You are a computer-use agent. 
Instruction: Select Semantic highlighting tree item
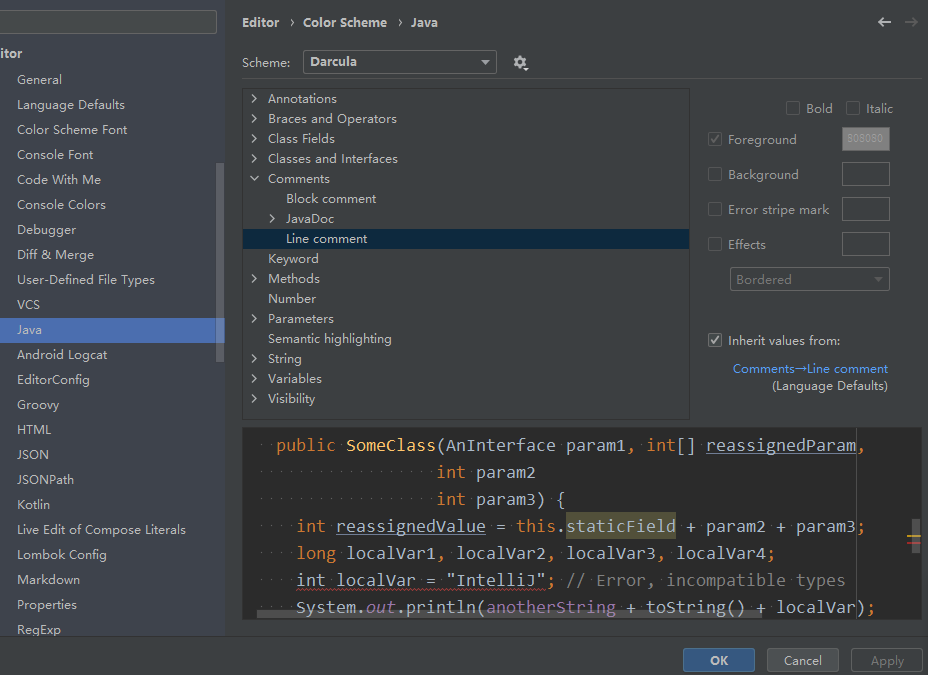tap(330, 338)
